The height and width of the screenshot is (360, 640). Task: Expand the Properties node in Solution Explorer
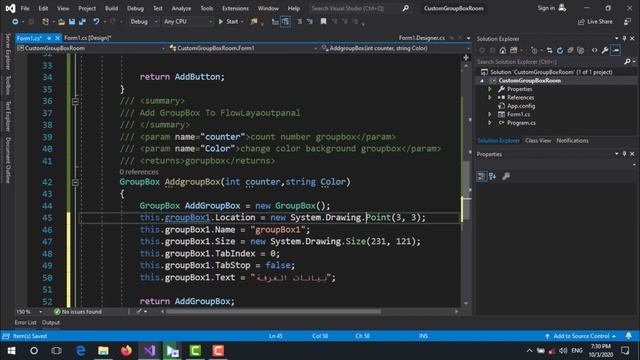point(490,89)
